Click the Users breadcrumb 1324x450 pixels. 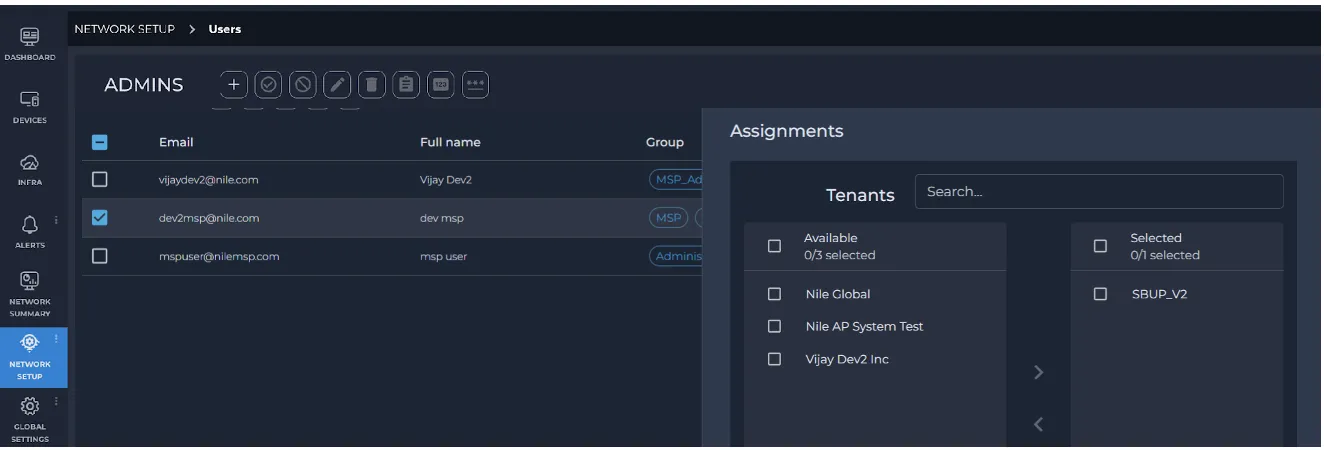[225, 29]
